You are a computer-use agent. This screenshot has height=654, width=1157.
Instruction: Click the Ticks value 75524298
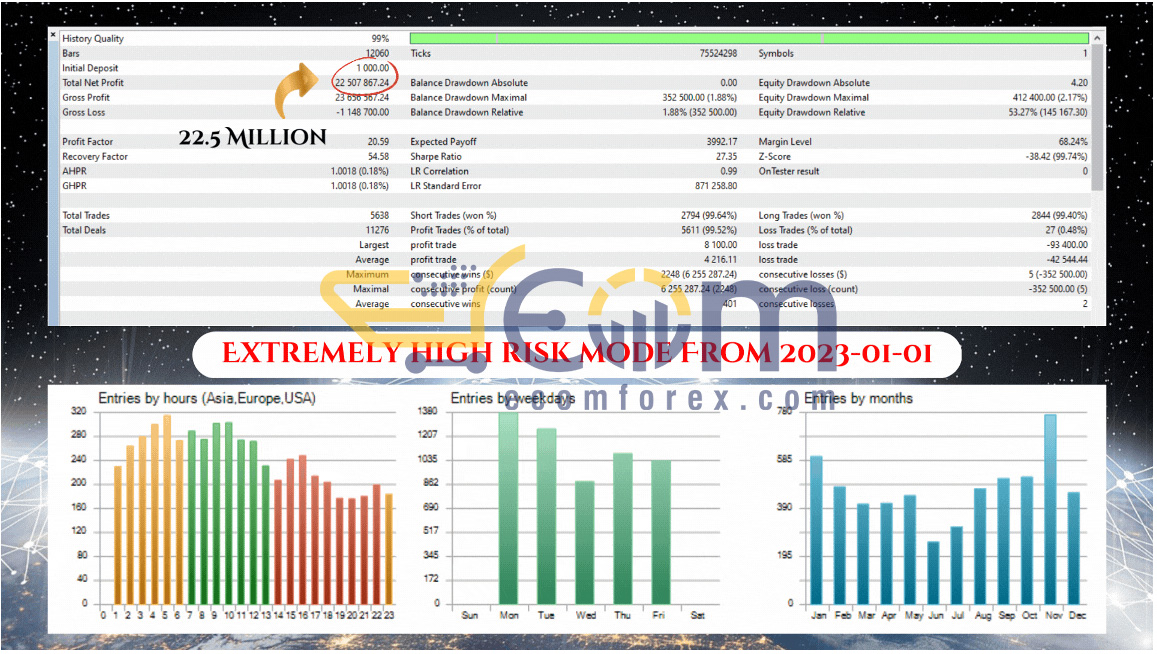(719, 53)
